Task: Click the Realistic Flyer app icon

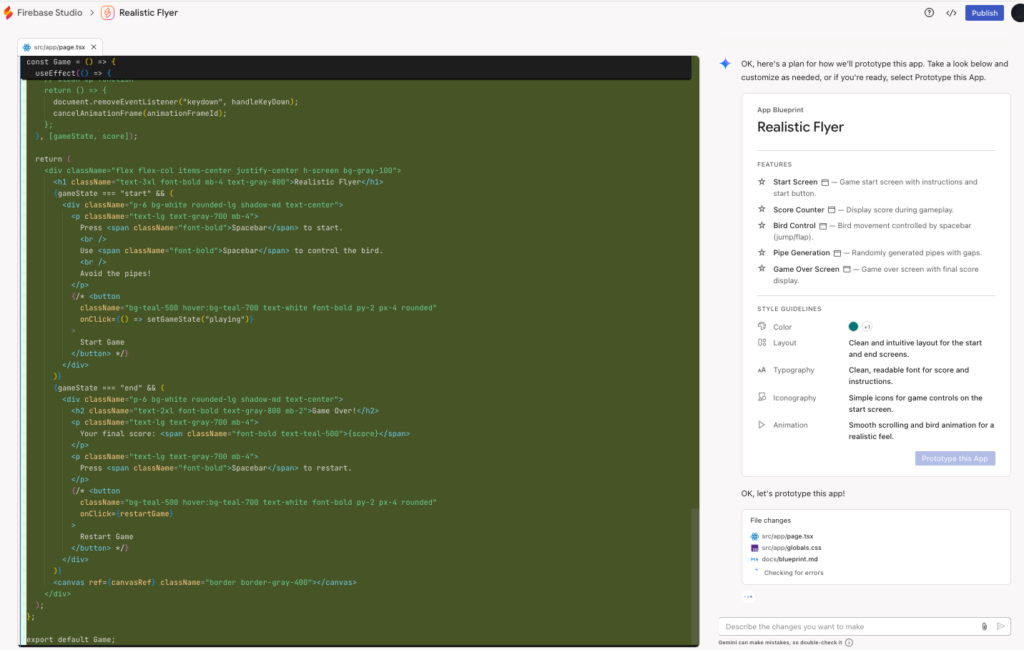Action: [x=106, y=13]
